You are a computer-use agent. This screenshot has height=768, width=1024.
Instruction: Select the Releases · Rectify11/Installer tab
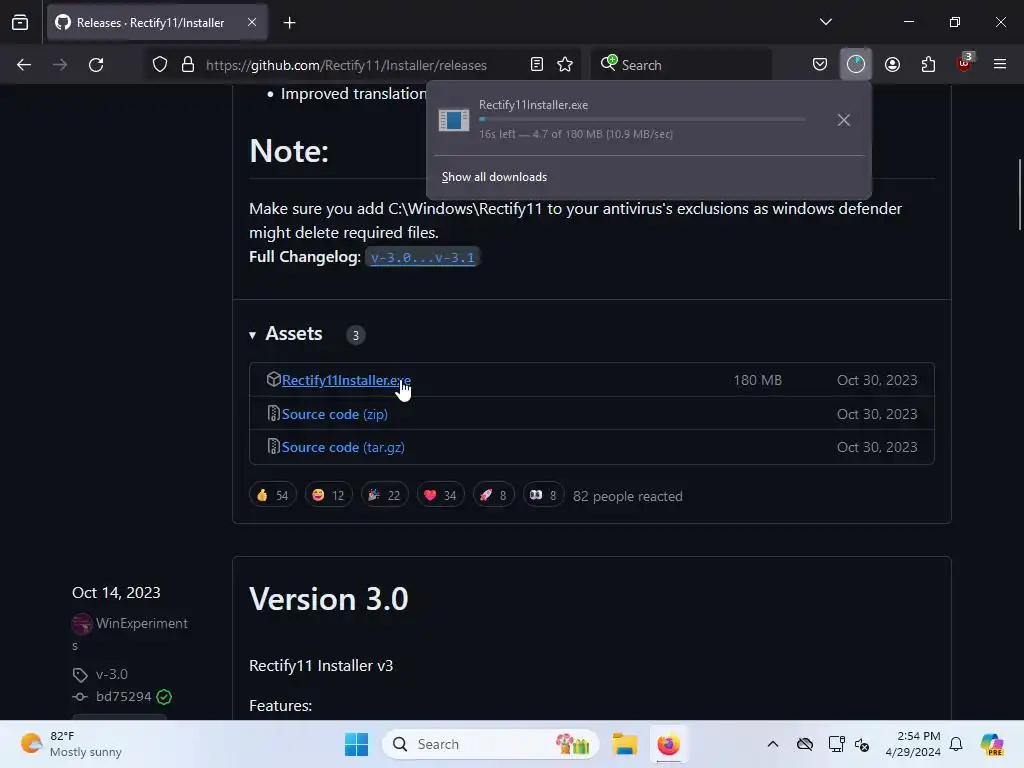tap(157, 23)
